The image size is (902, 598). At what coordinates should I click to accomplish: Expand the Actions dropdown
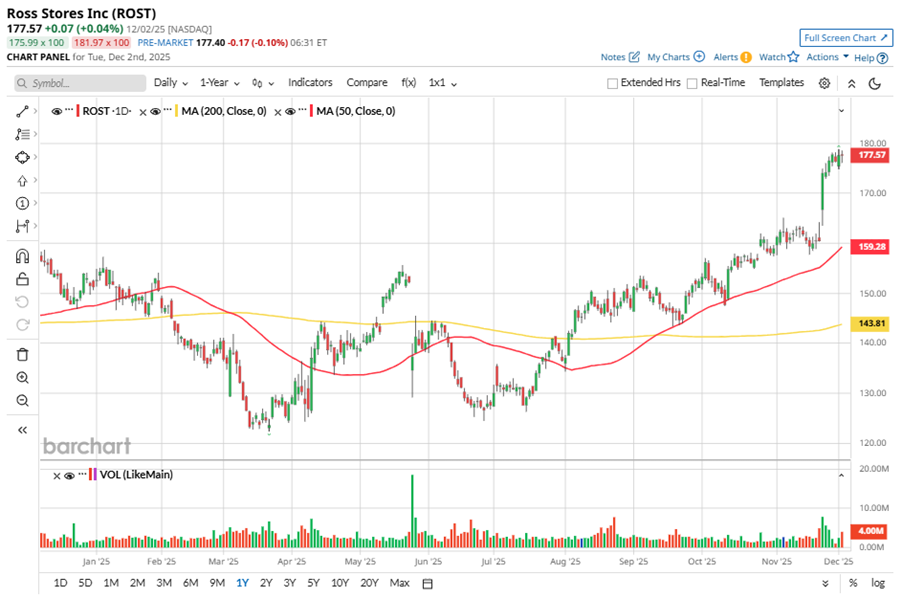tap(827, 57)
